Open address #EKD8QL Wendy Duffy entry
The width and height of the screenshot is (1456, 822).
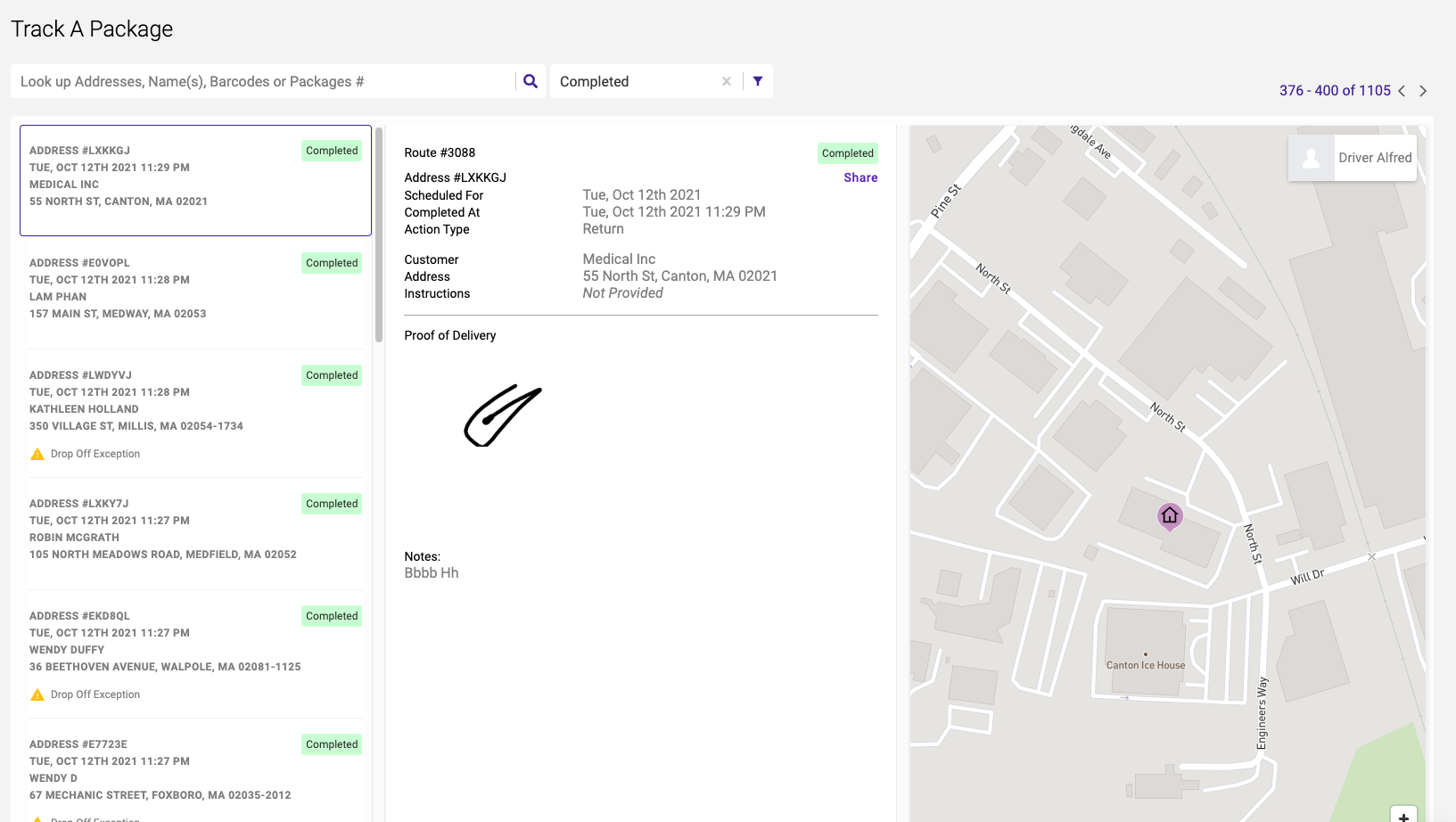click(x=195, y=653)
